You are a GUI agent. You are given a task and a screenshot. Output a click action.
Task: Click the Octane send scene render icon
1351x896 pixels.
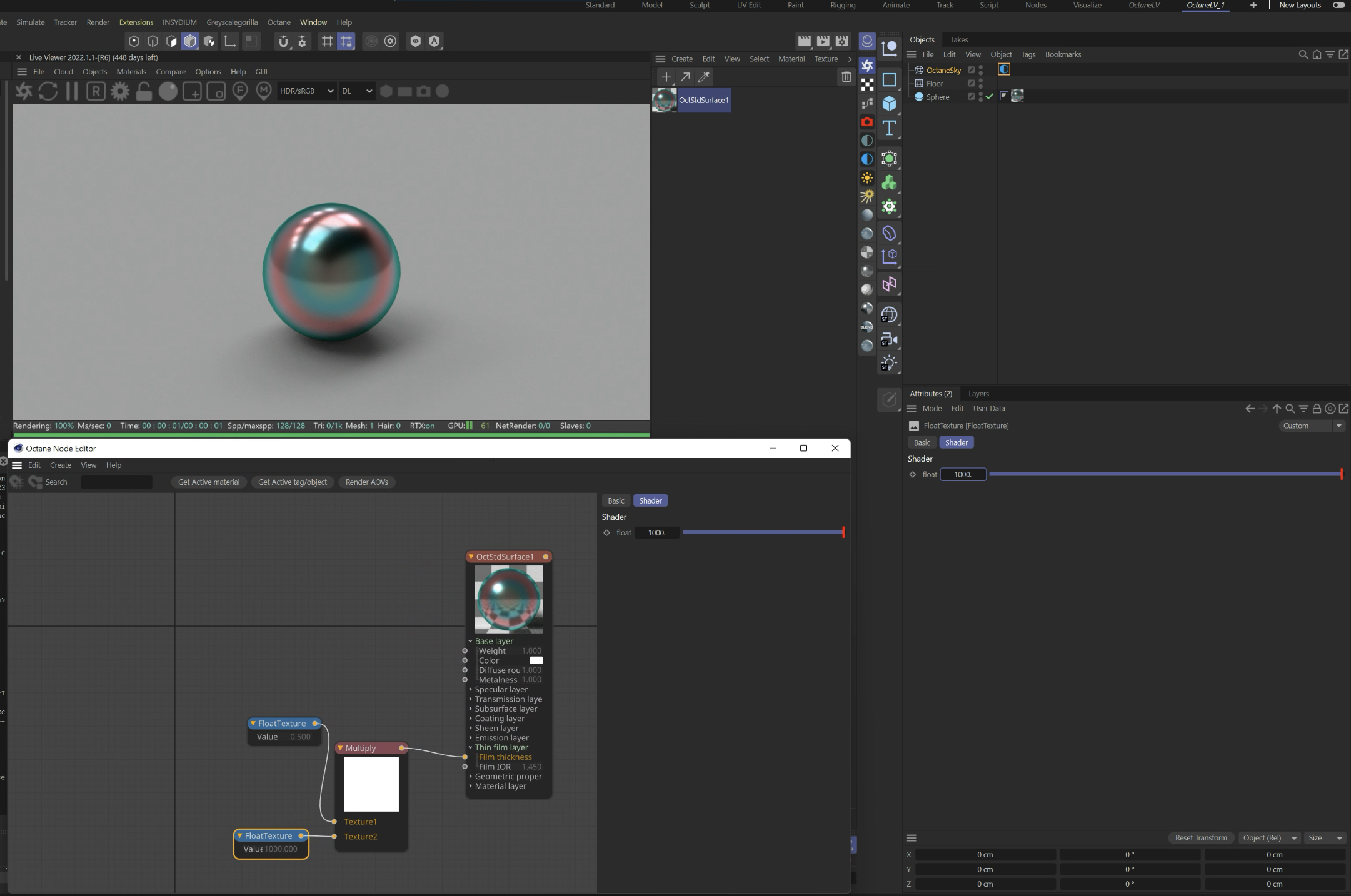click(x=23, y=91)
